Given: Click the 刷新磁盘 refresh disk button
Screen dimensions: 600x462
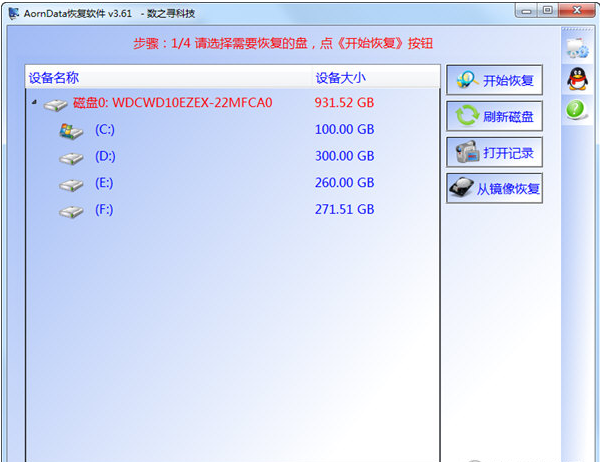Looking at the screenshot, I should click(494, 116).
